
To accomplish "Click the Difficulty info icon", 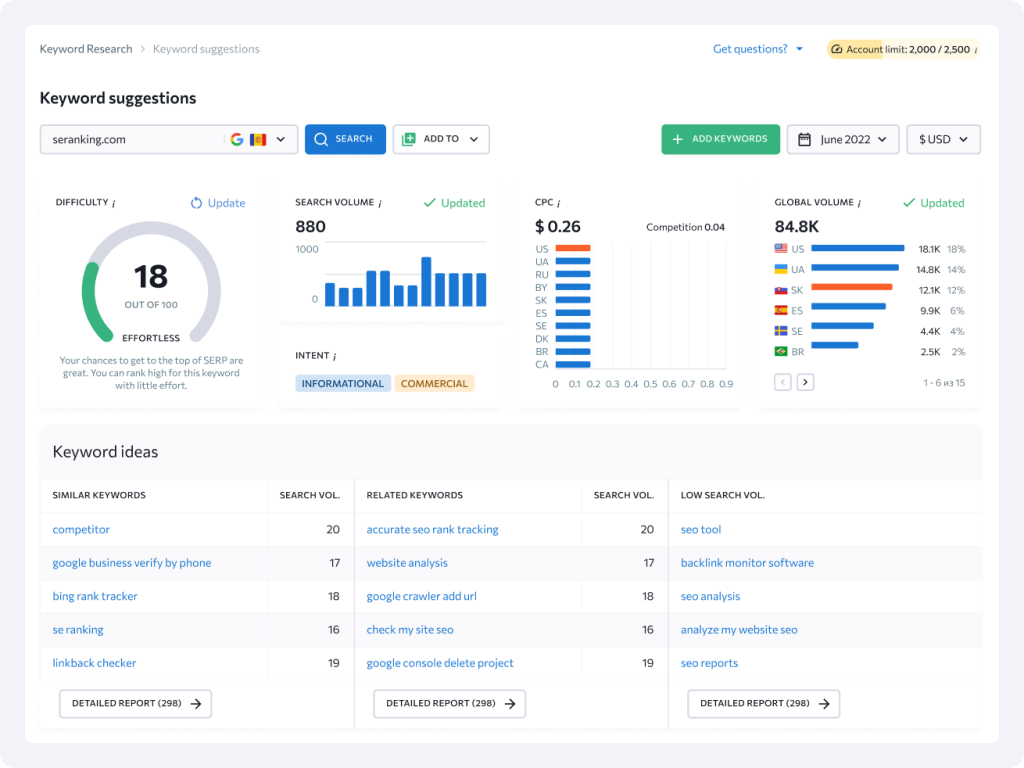I will pos(113,202).
